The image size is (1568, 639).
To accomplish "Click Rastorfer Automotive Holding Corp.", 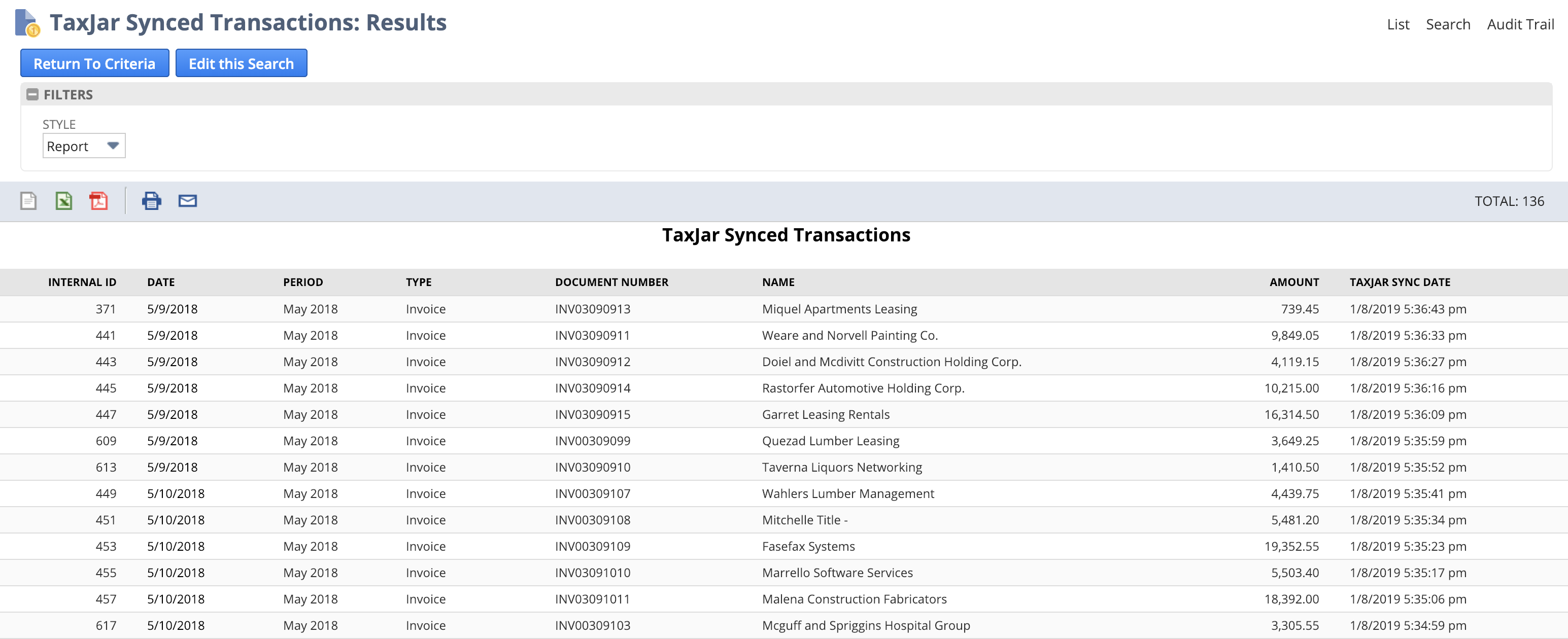I will (x=863, y=388).
